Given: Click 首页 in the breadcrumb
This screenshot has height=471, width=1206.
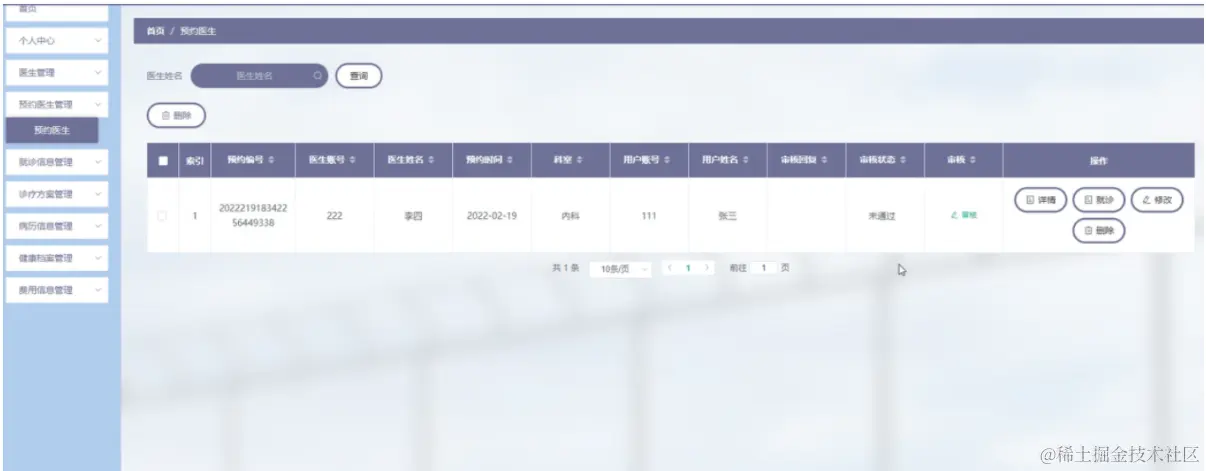Looking at the screenshot, I should (155, 31).
